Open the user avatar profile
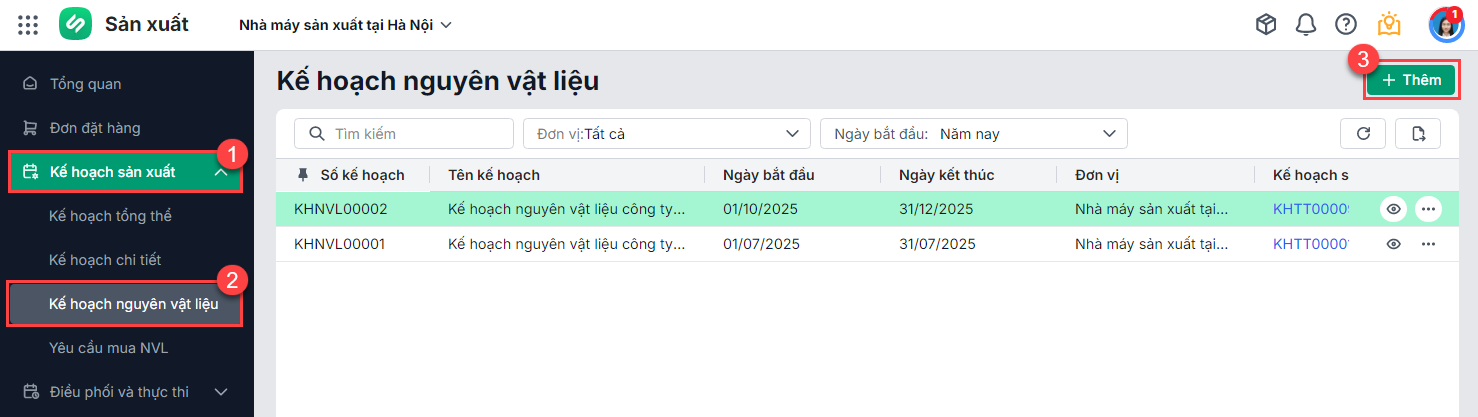The image size is (1478, 417). click(1445, 25)
